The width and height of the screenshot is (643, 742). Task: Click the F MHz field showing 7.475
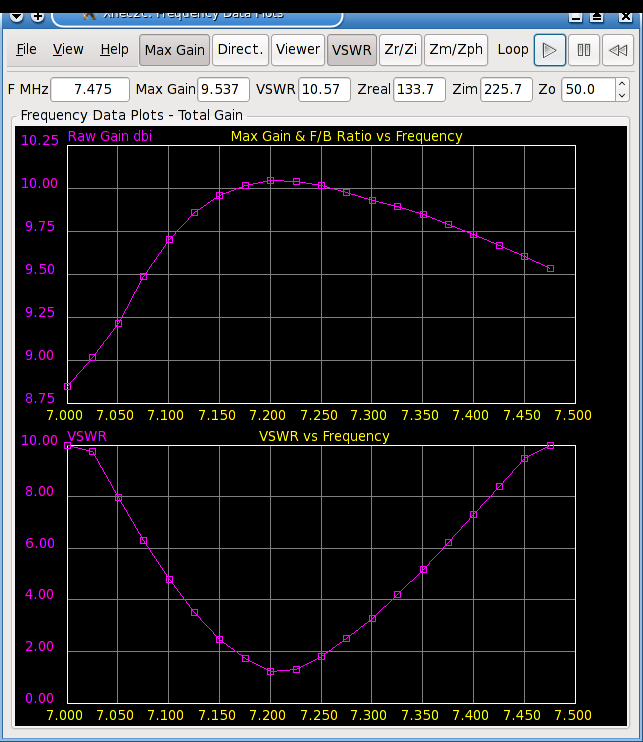tap(90, 89)
